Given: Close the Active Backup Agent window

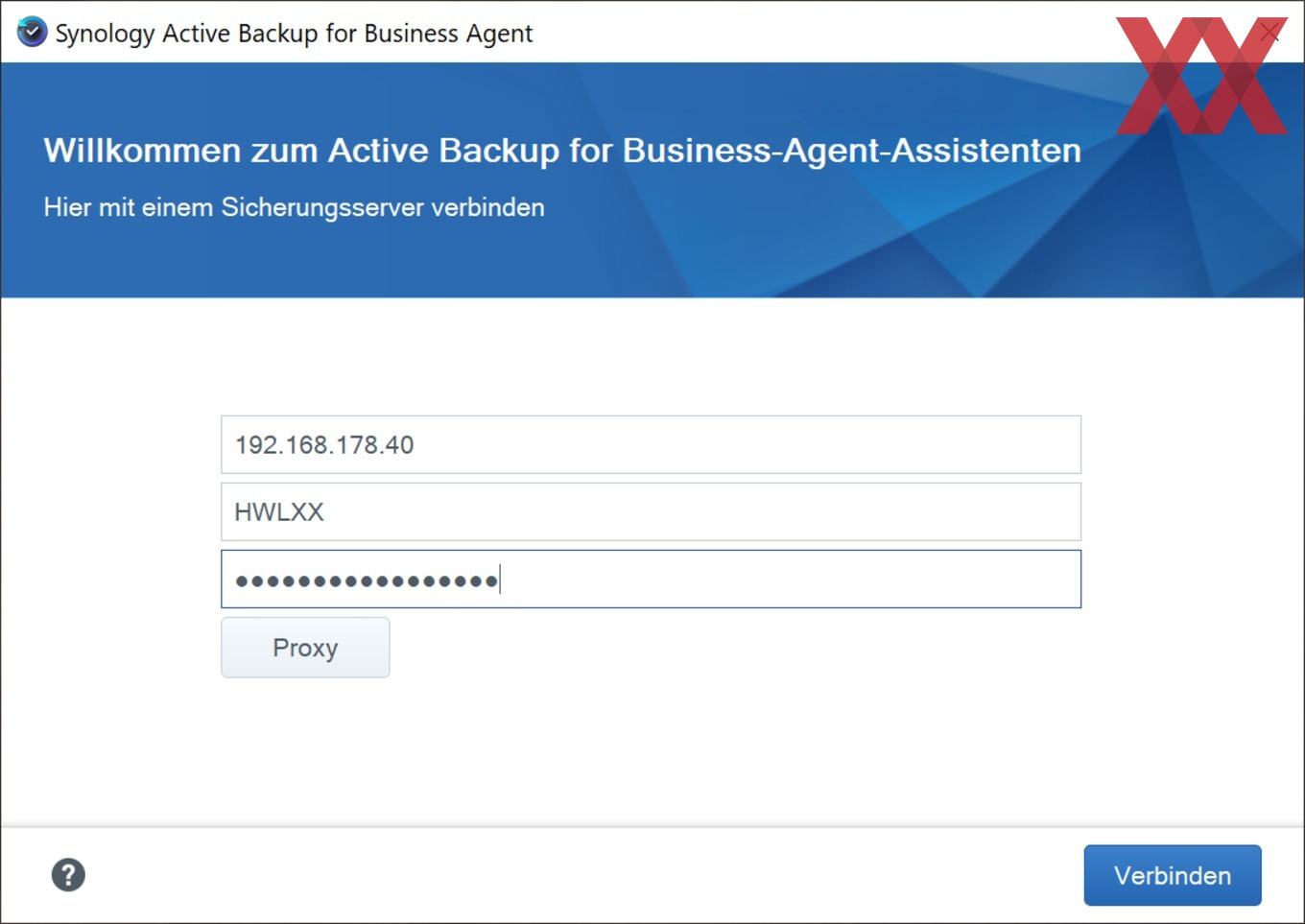Looking at the screenshot, I should [1270, 32].
